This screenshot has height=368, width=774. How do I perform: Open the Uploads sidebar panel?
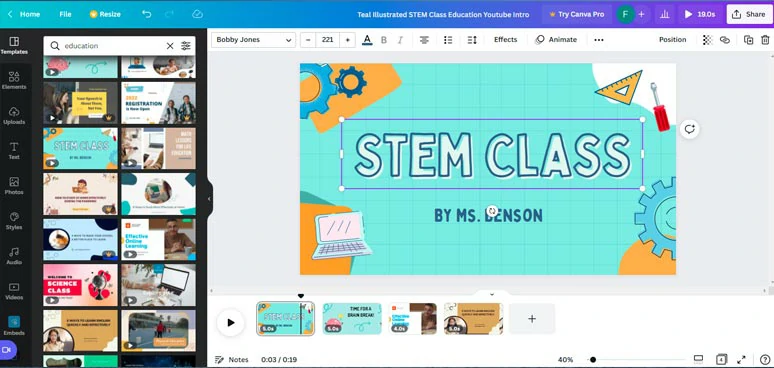[14, 115]
